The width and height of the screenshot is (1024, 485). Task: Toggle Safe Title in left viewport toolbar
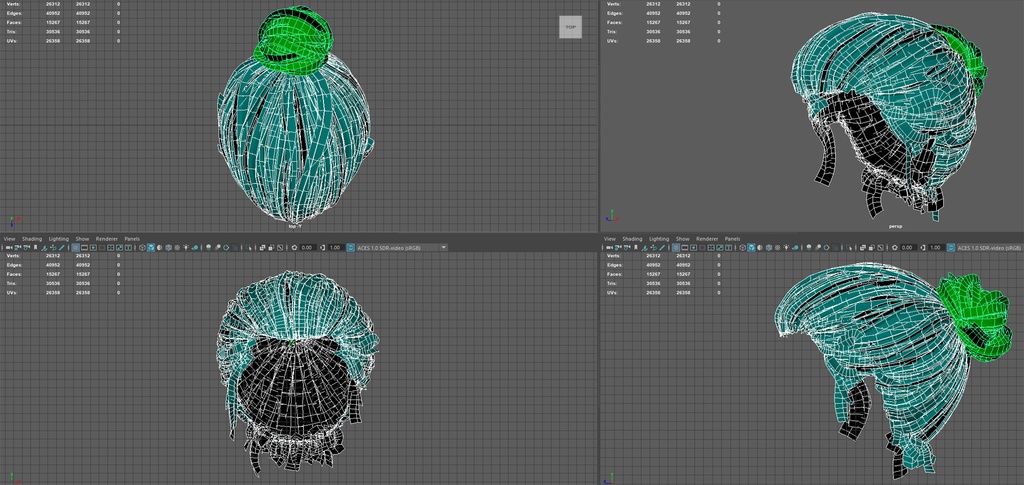click(x=128, y=247)
